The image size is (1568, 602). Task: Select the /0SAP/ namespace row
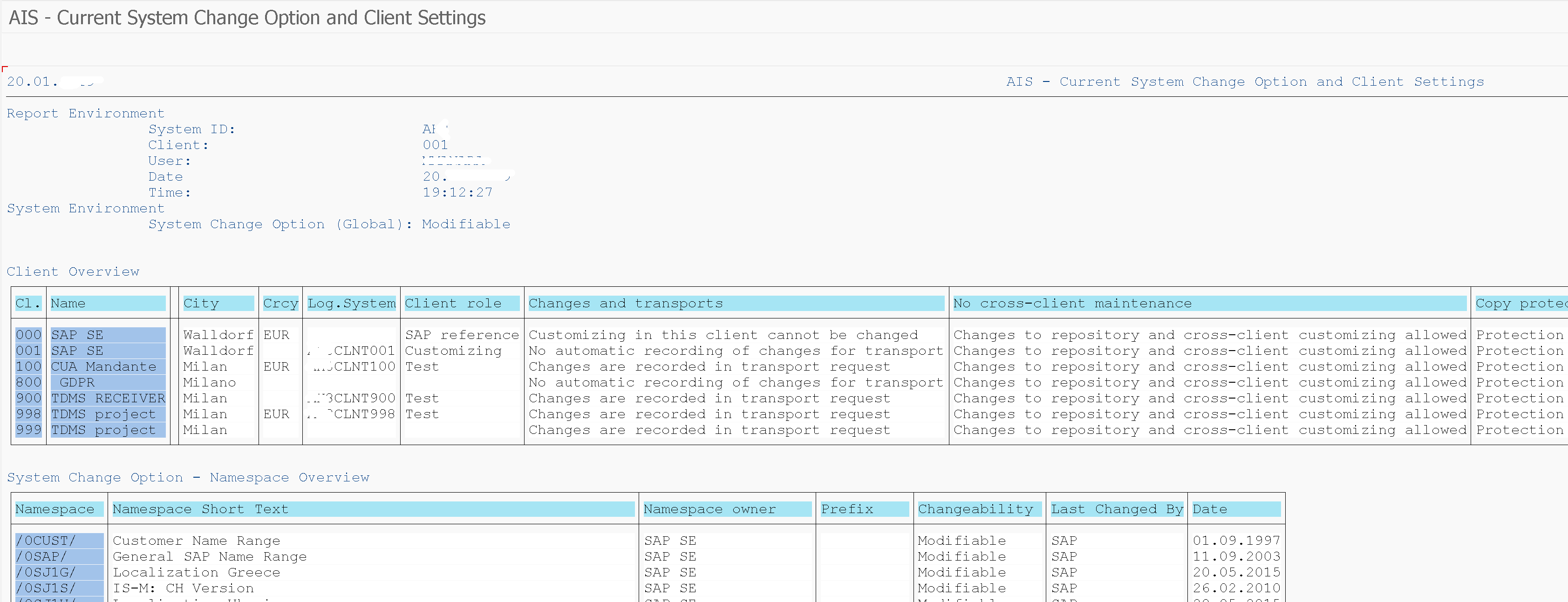[59, 556]
